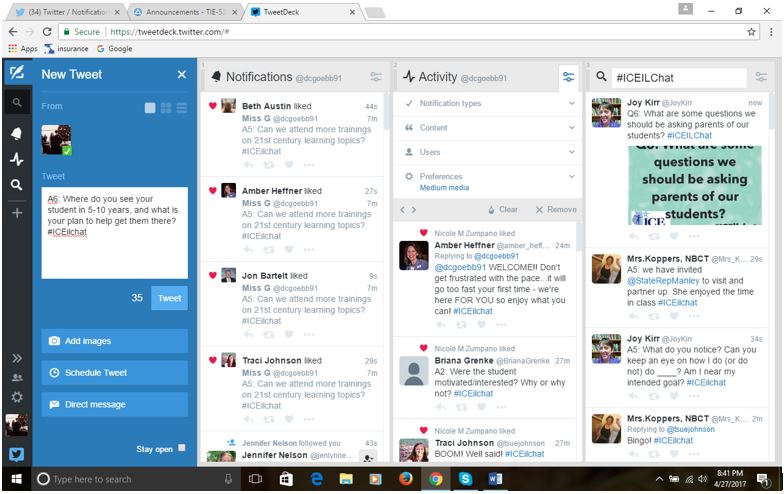The image size is (784, 494).
Task: Open Skype from the taskbar
Action: pyautogui.click(x=466, y=479)
